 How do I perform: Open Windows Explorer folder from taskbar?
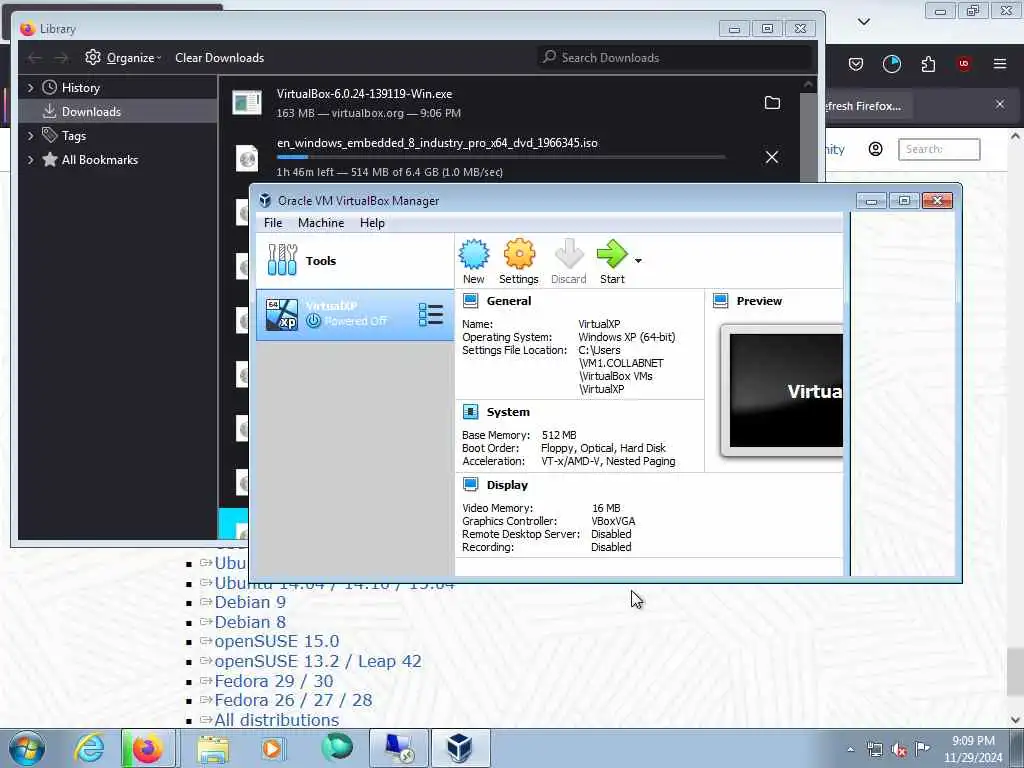213,748
